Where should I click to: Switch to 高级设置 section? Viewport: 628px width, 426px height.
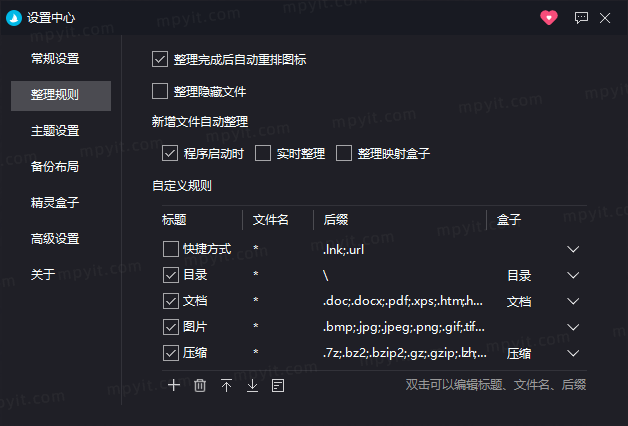point(55,239)
